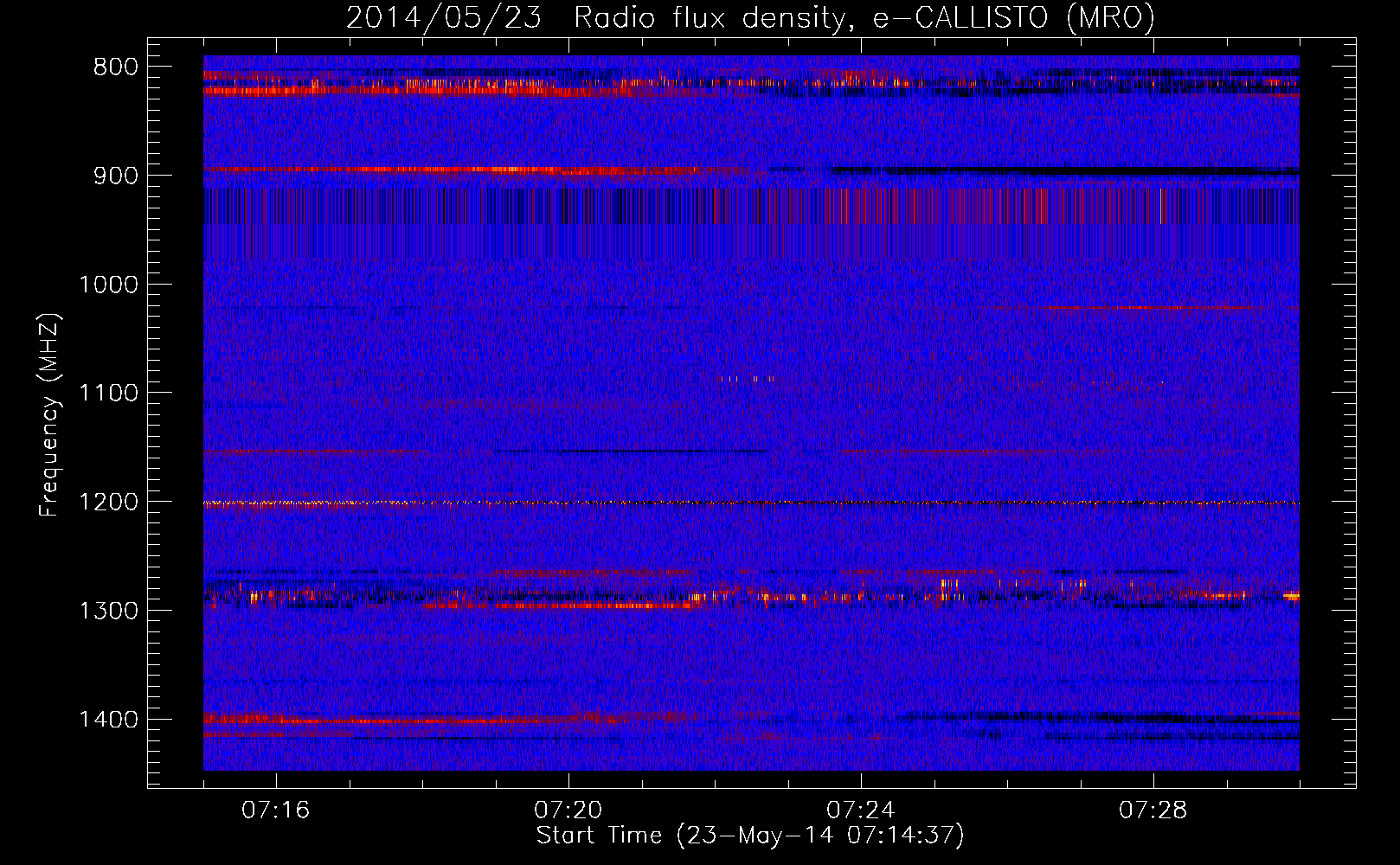Click the 800 frequency tick label
1400x865 pixels.
[115, 67]
